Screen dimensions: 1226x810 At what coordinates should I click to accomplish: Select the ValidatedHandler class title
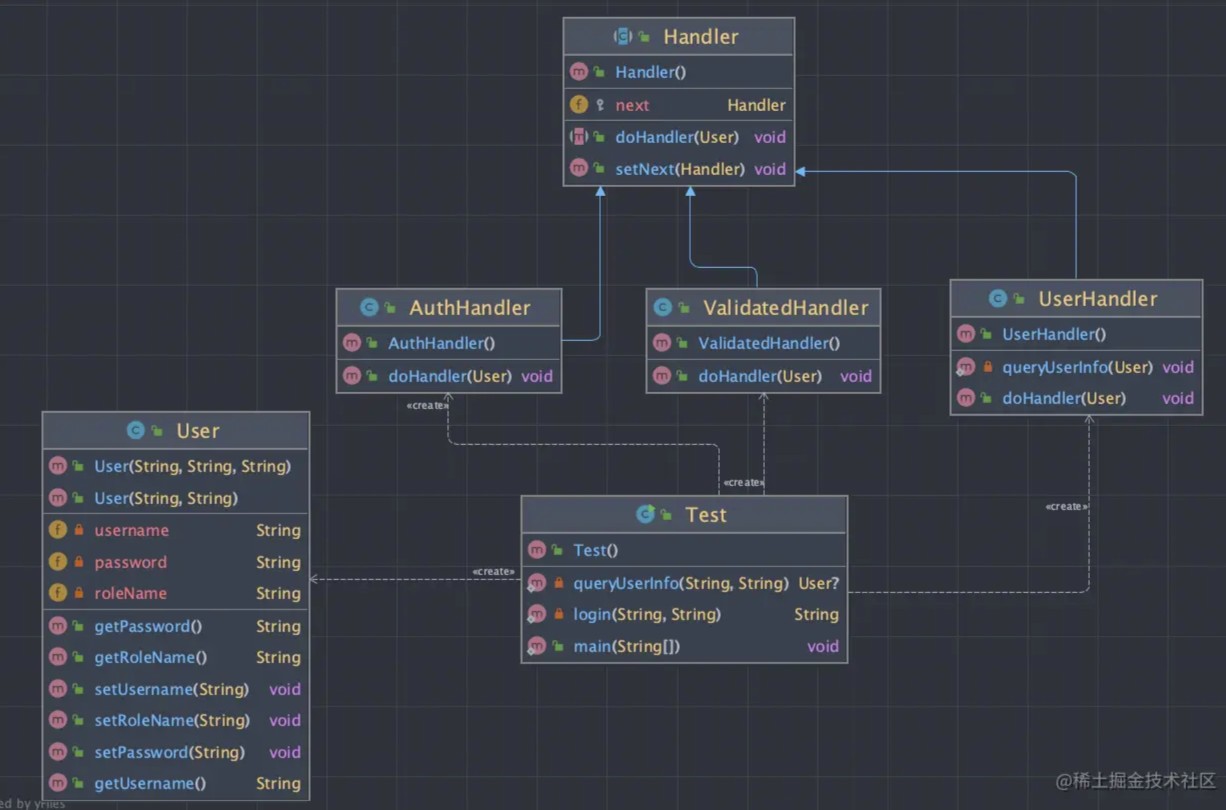click(x=786, y=308)
